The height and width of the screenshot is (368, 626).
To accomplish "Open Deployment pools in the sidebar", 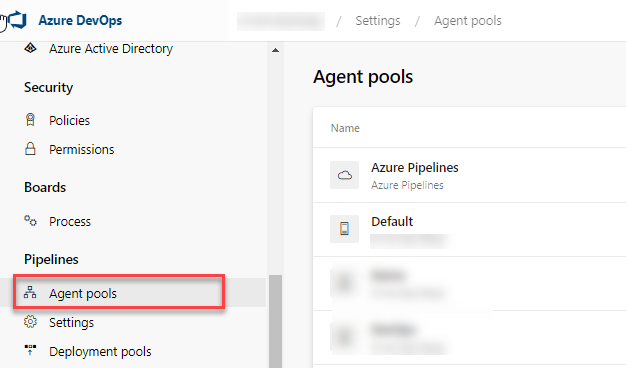I will tap(100, 352).
